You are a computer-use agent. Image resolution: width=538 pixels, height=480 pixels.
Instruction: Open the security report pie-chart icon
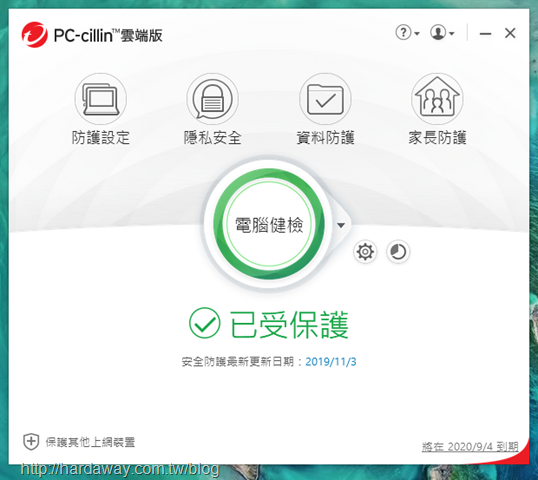click(x=398, y=252)
